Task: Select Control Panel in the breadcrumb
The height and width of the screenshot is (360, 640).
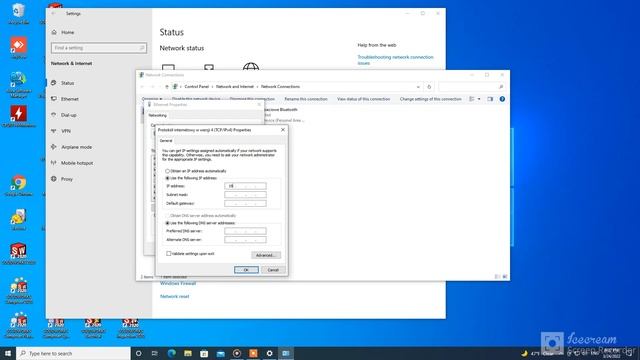Action: coord(196,87)
